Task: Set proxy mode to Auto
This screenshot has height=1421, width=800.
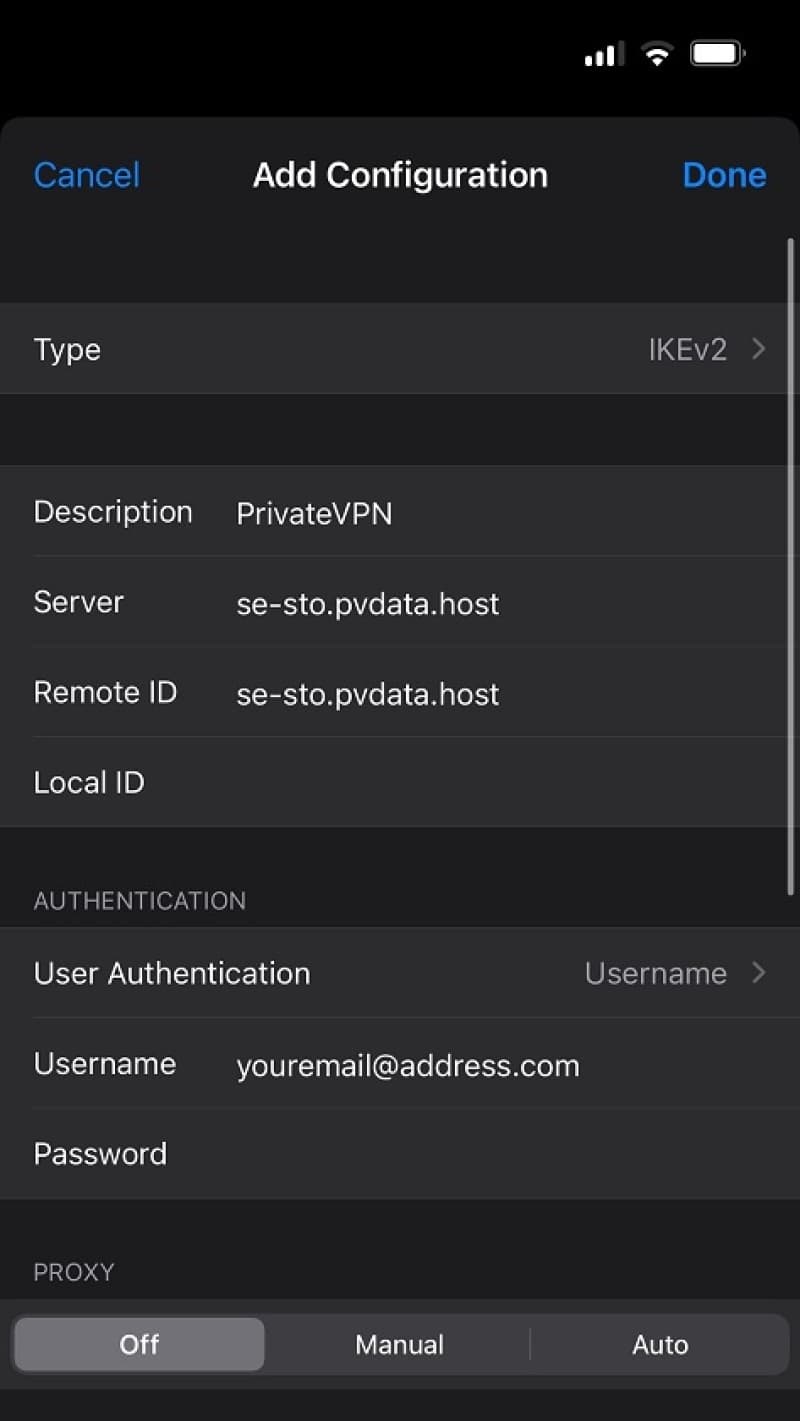Action: (x=660, y=1344)
